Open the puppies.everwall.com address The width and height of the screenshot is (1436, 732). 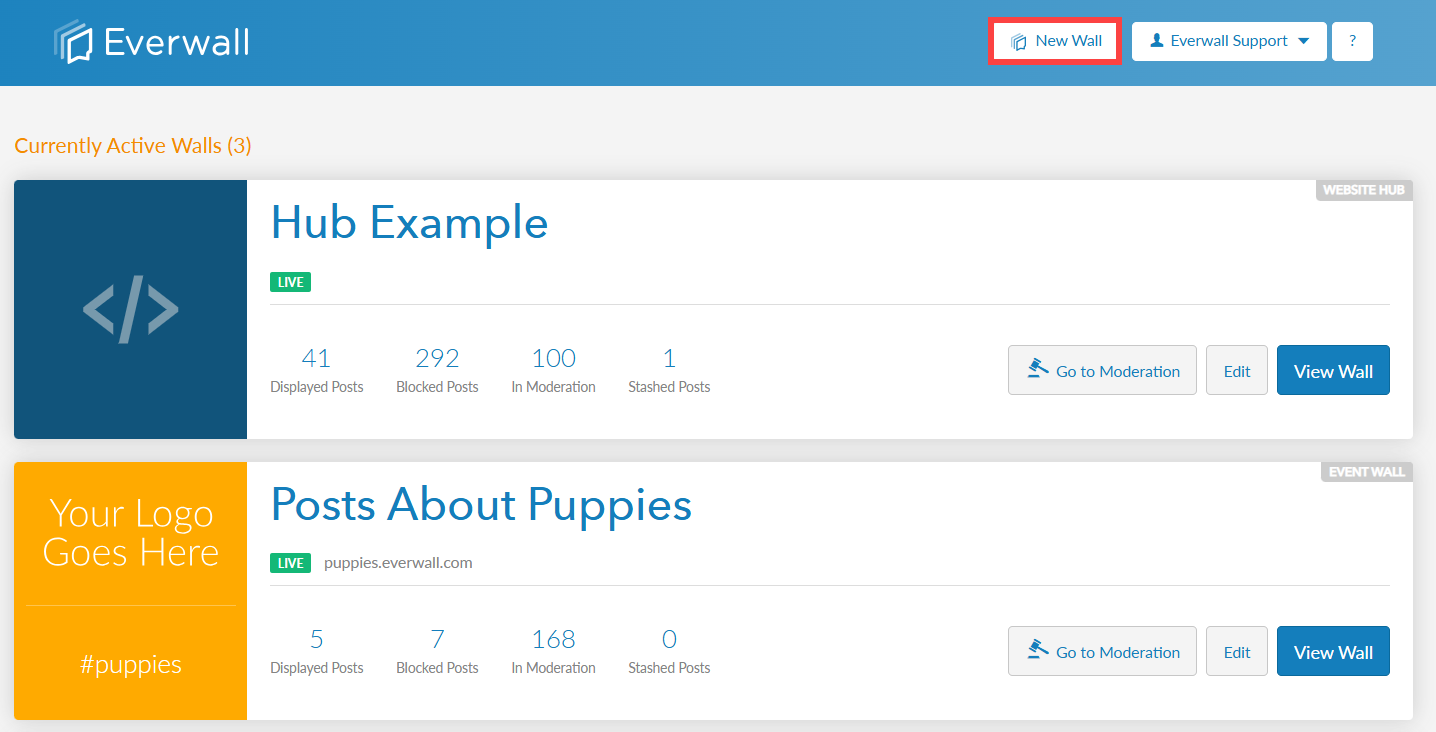click(x=398, y=562)
